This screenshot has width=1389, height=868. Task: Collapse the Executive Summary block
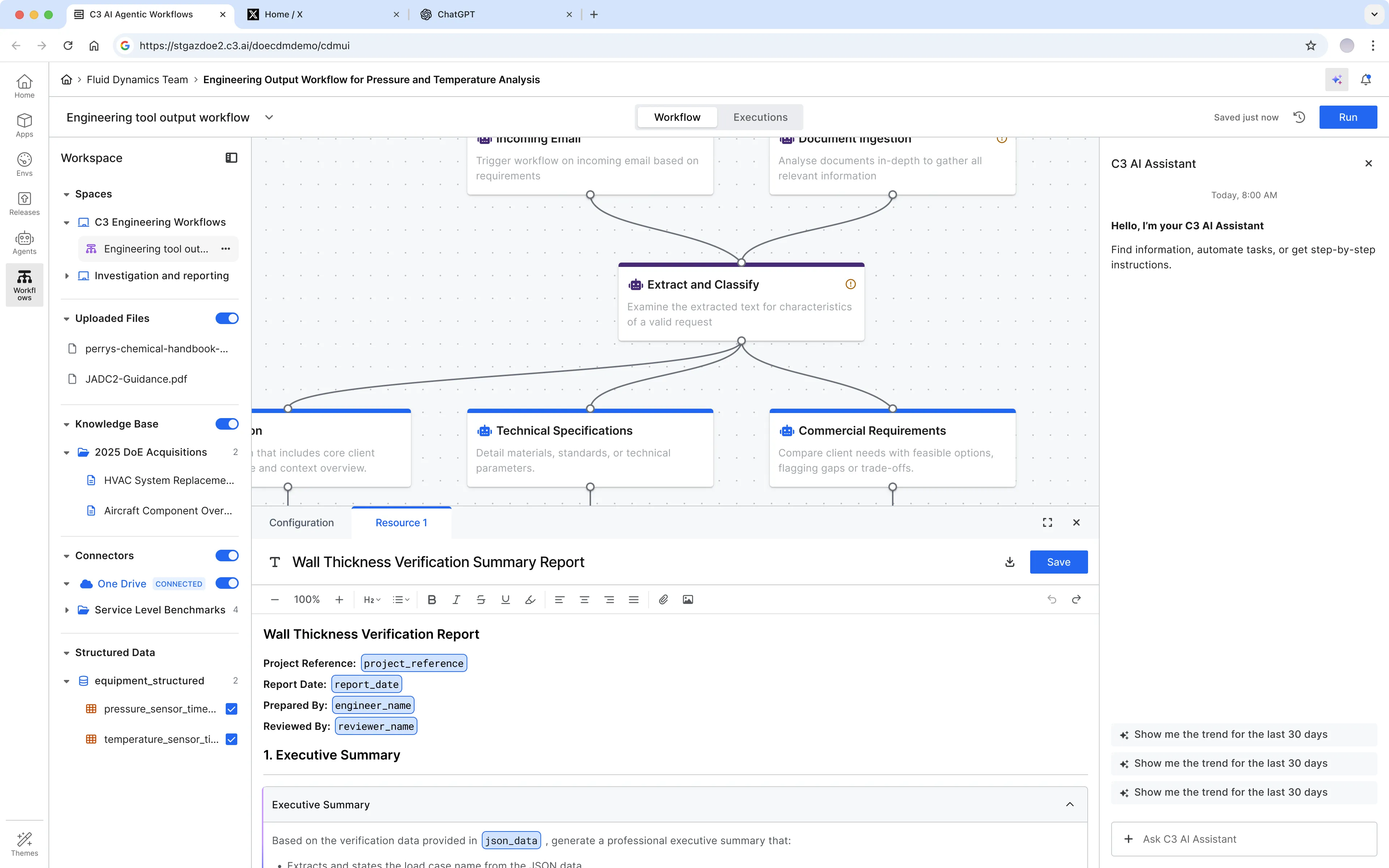coord(1070,804)
